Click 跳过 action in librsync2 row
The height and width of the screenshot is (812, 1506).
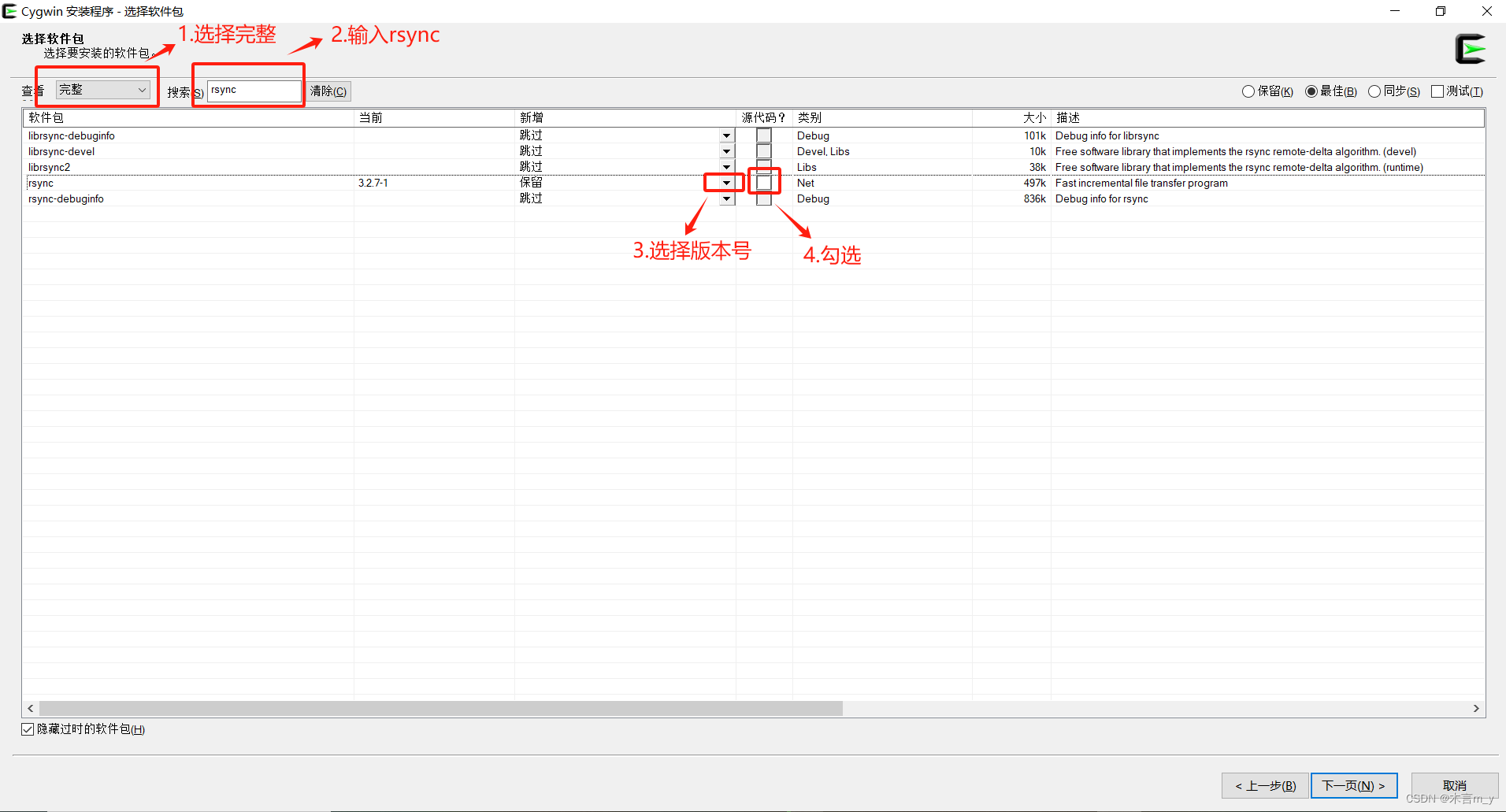coord(531,167)
